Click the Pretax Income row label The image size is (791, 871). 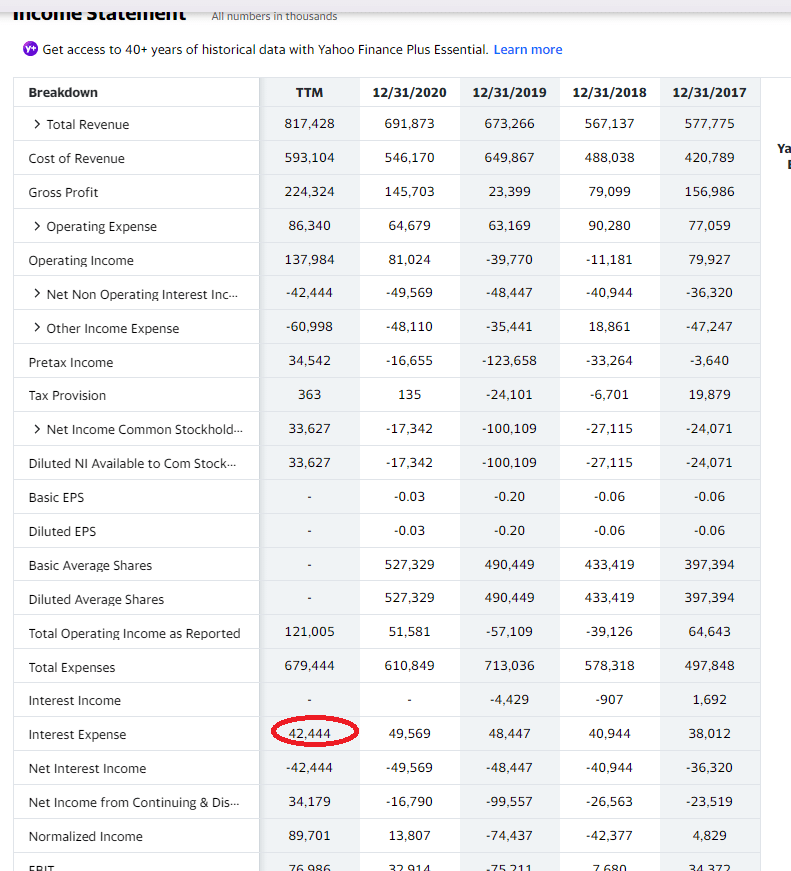point(70,363)
